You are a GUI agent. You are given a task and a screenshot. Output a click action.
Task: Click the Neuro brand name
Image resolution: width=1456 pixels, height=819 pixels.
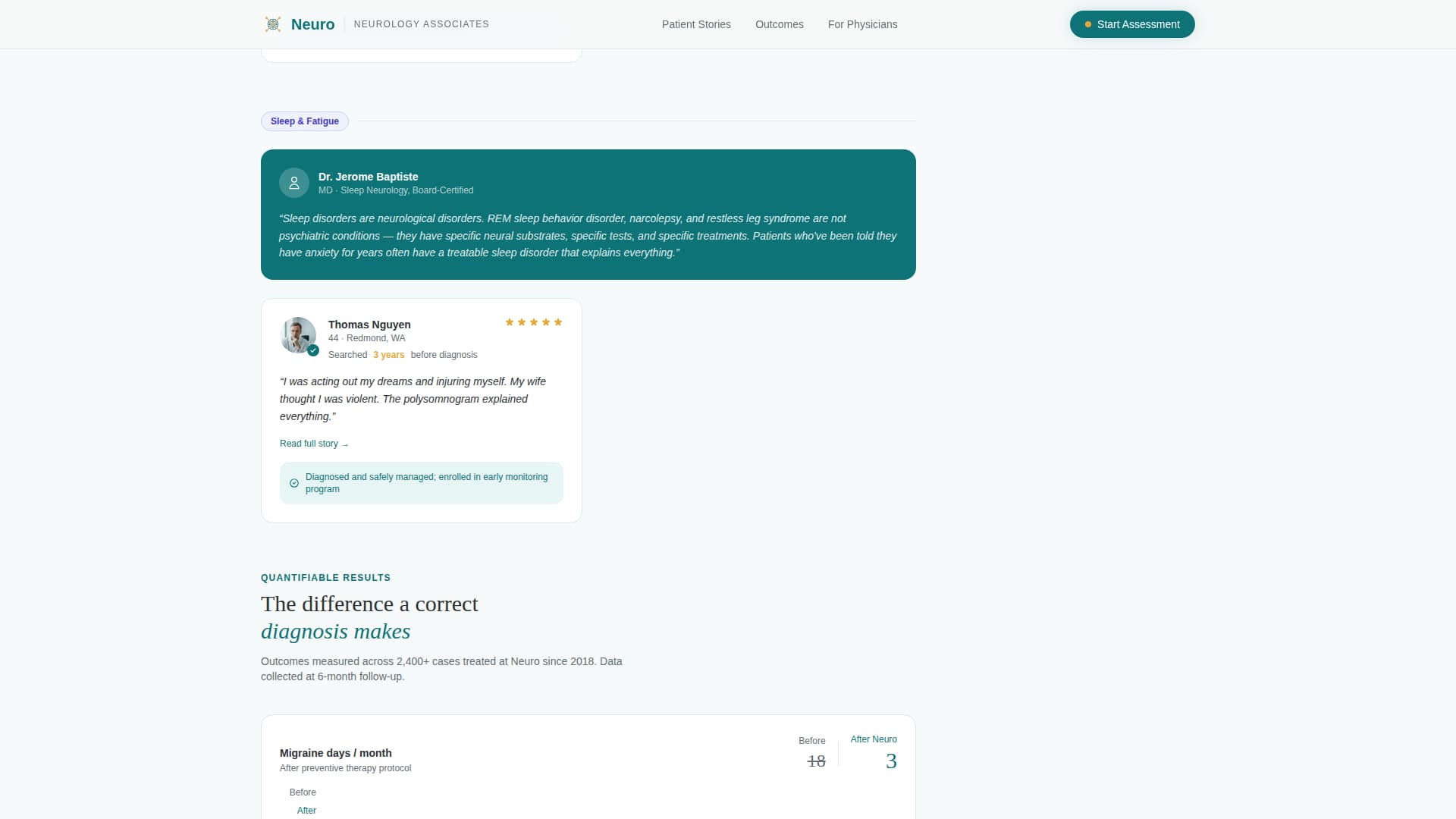[x=312, y=24]
